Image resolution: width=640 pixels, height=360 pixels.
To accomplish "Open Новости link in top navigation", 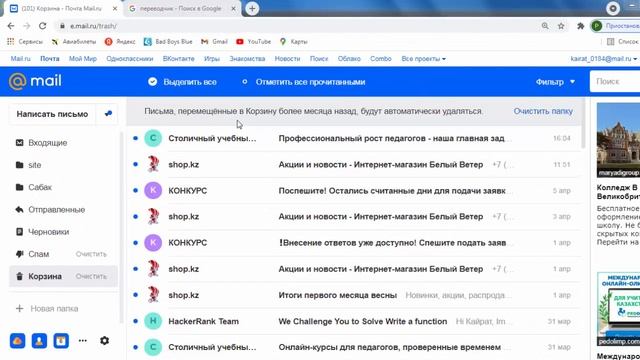I will [287, 59].
